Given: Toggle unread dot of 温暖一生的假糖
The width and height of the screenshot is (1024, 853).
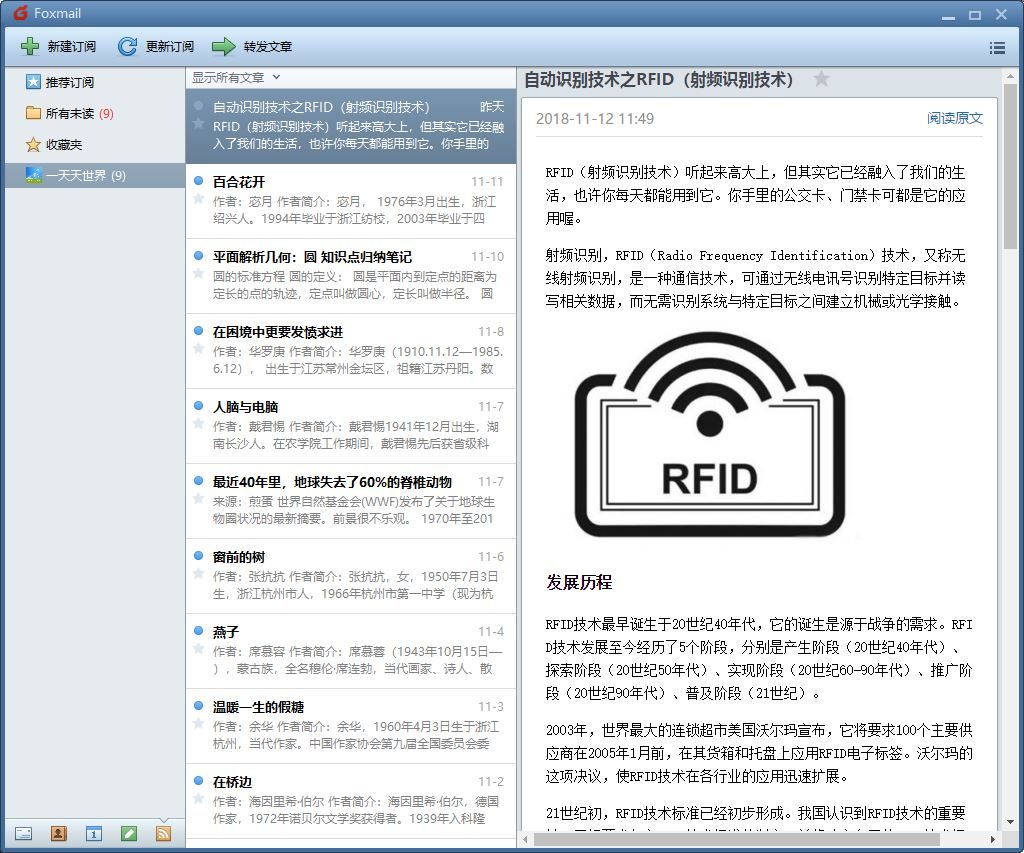Looking at the screenshot, I should [199, 705].
